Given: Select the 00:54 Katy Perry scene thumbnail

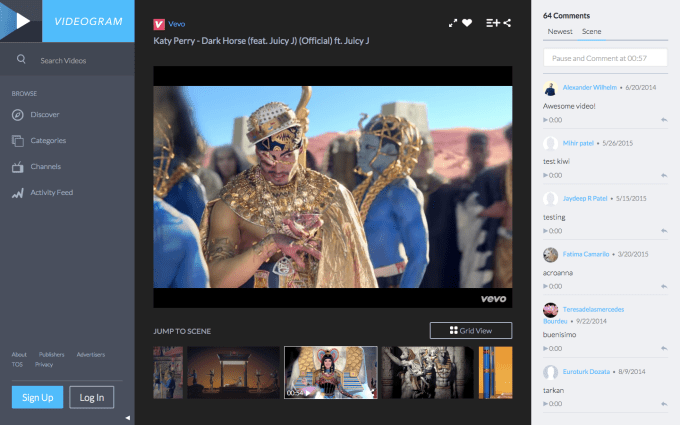Looking at the screenshot, I should (x=331, y=372).
